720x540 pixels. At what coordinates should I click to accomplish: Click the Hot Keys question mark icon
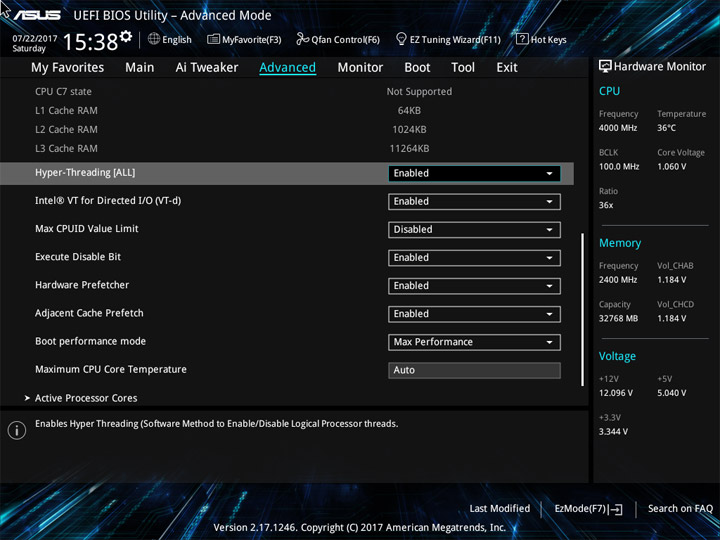click(x=522, y=39)
